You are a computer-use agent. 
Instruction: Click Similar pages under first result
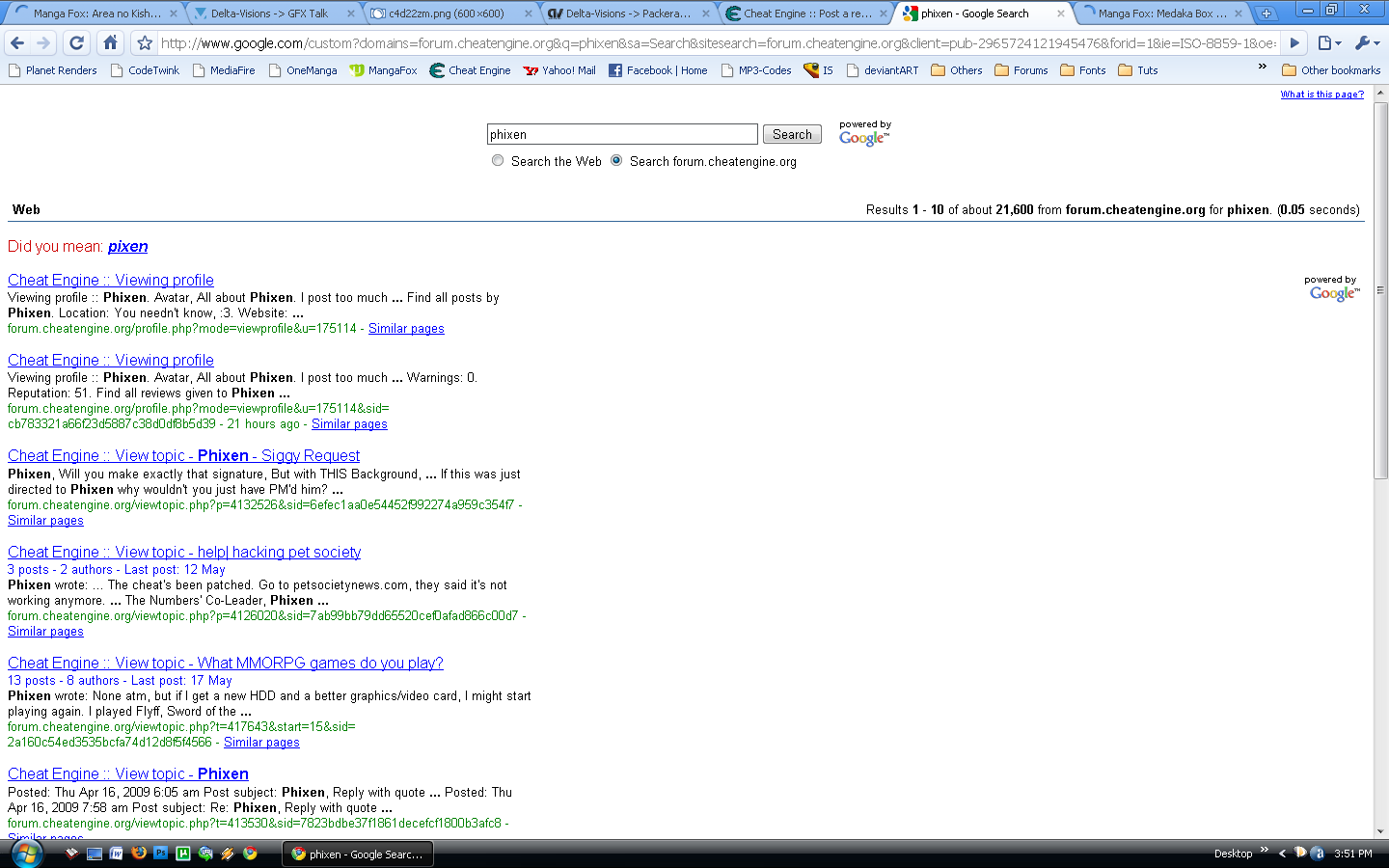click(406, 329)
